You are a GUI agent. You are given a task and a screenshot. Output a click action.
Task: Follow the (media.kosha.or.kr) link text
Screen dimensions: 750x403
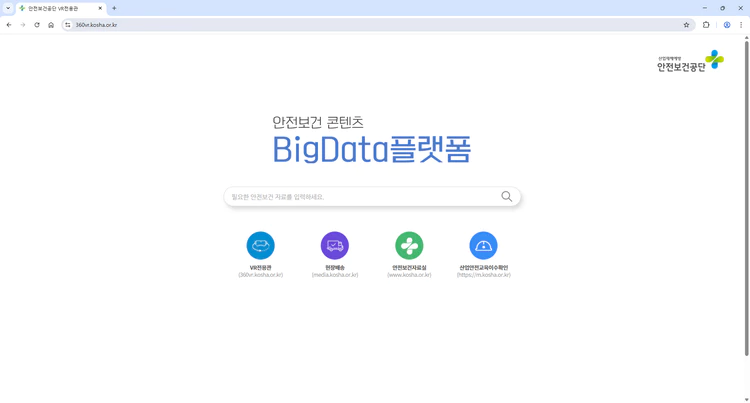tap(334, 275)
